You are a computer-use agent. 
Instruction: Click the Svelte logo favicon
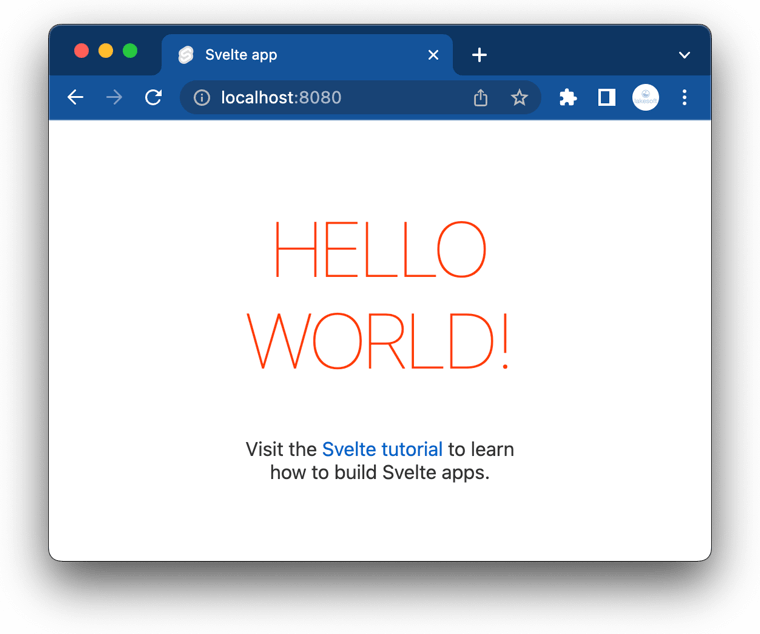pos(186,55)
